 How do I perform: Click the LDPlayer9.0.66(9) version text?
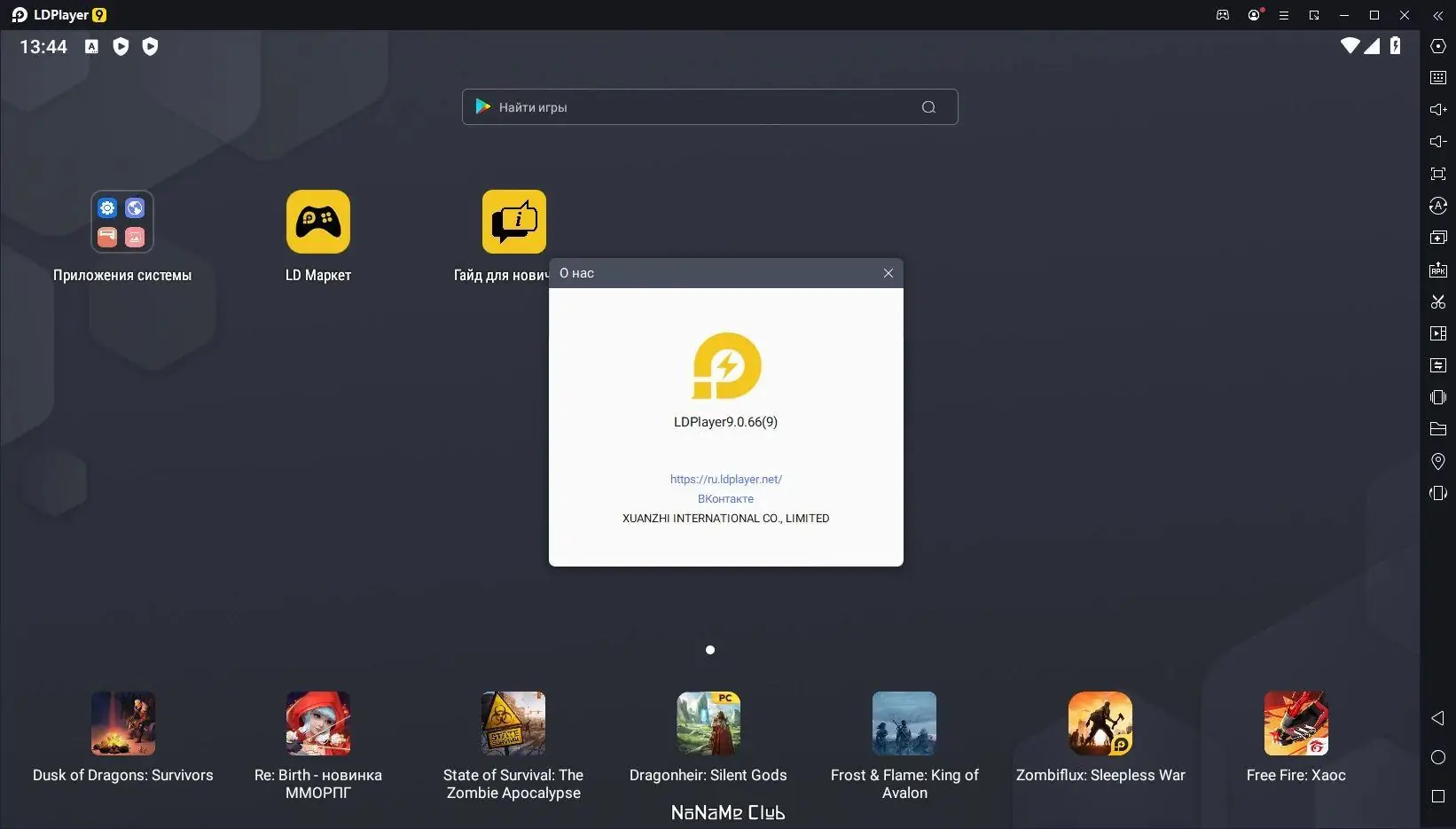(x=725, y=422)
